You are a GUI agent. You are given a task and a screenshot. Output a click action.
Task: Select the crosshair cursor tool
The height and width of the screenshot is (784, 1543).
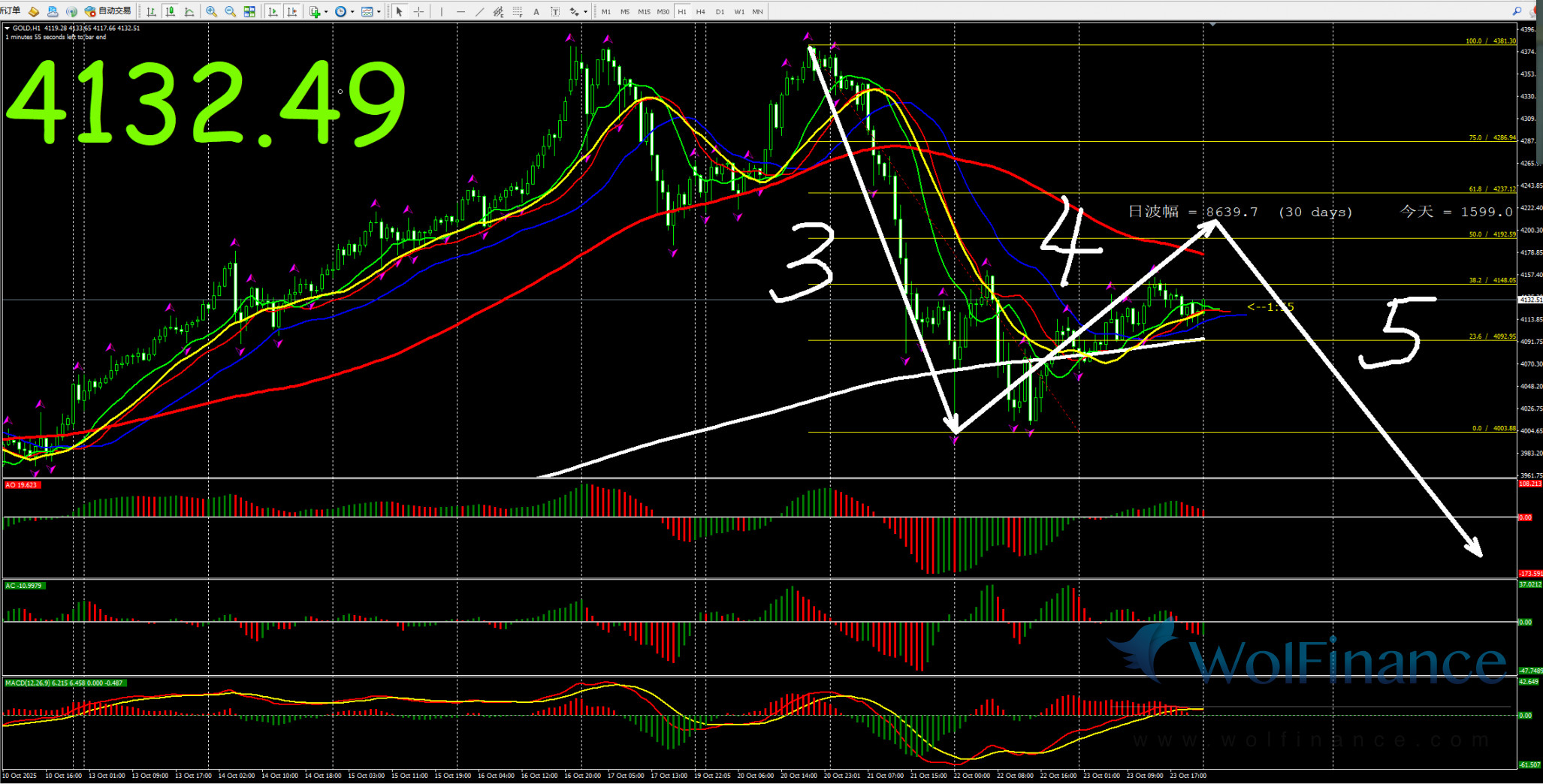tap(418, 11)
